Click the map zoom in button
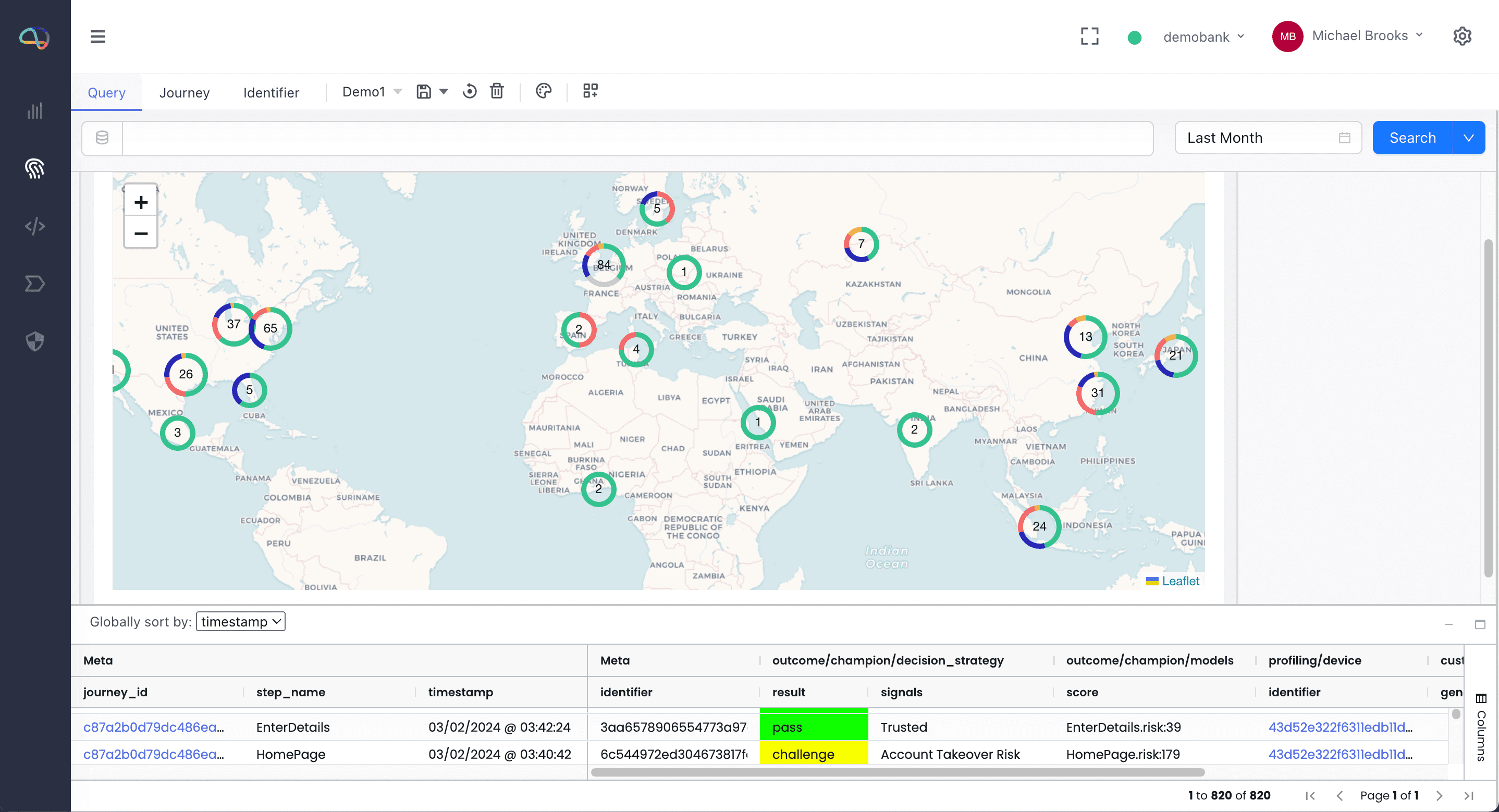 coord(140,202)
